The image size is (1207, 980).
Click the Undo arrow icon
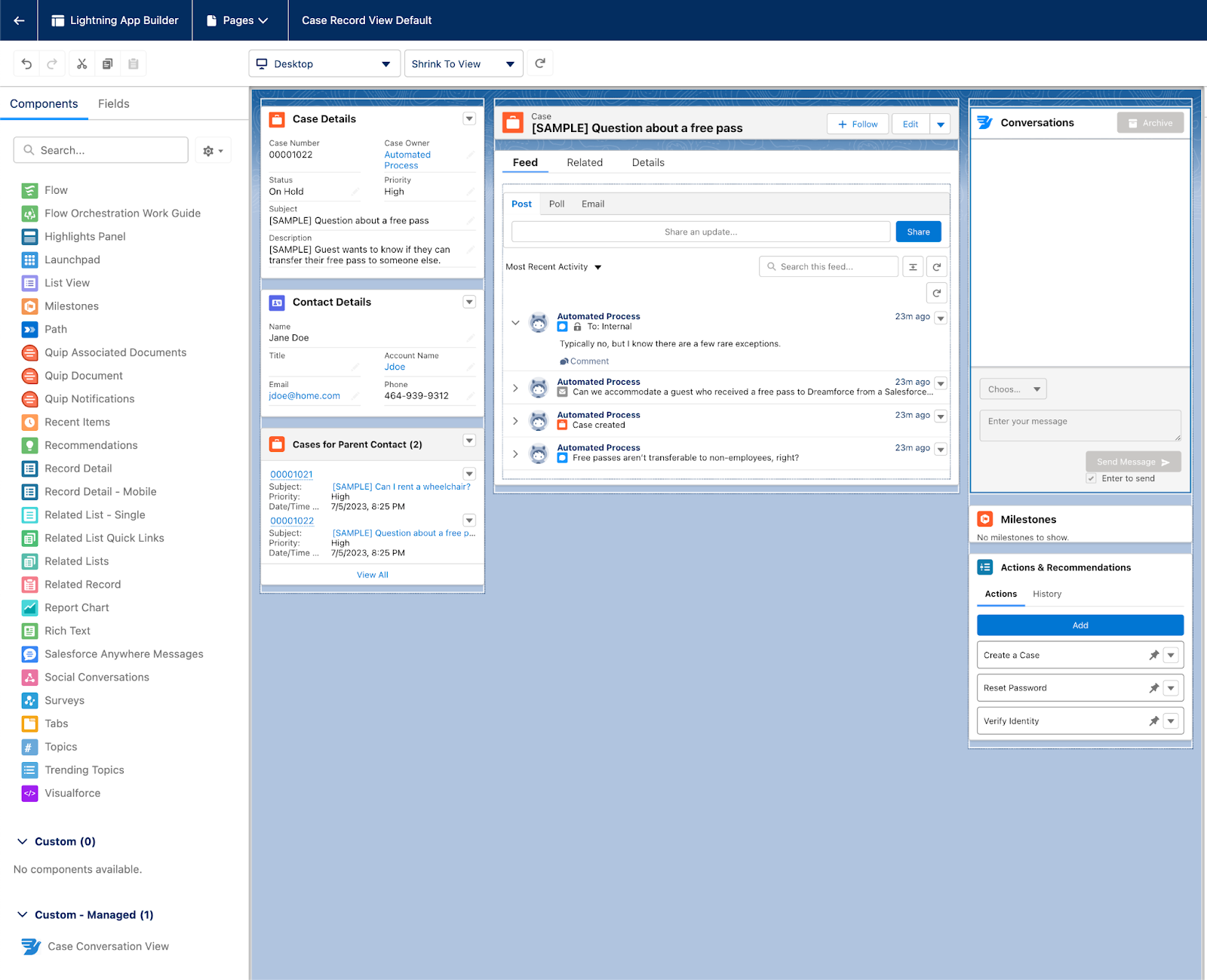(x=26, y=64)
